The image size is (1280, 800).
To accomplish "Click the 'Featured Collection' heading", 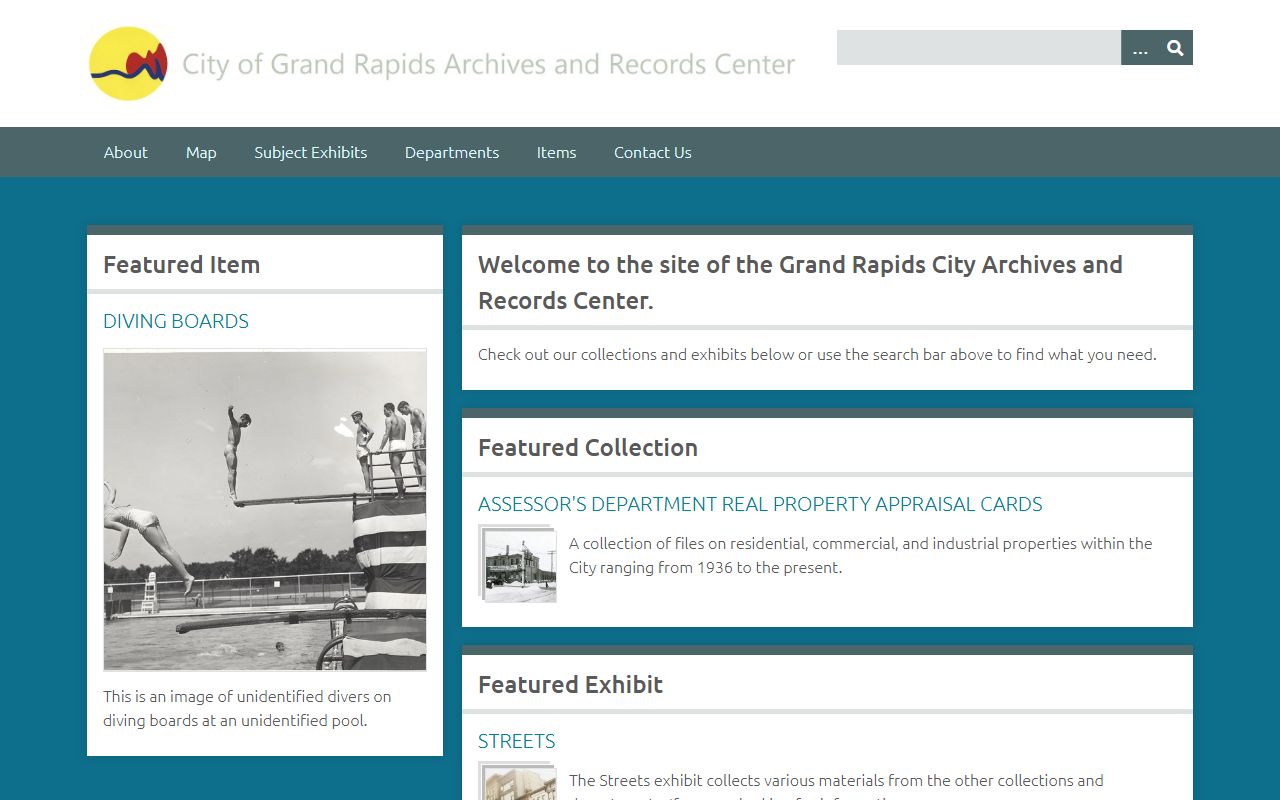I will [x=588, y=448].
